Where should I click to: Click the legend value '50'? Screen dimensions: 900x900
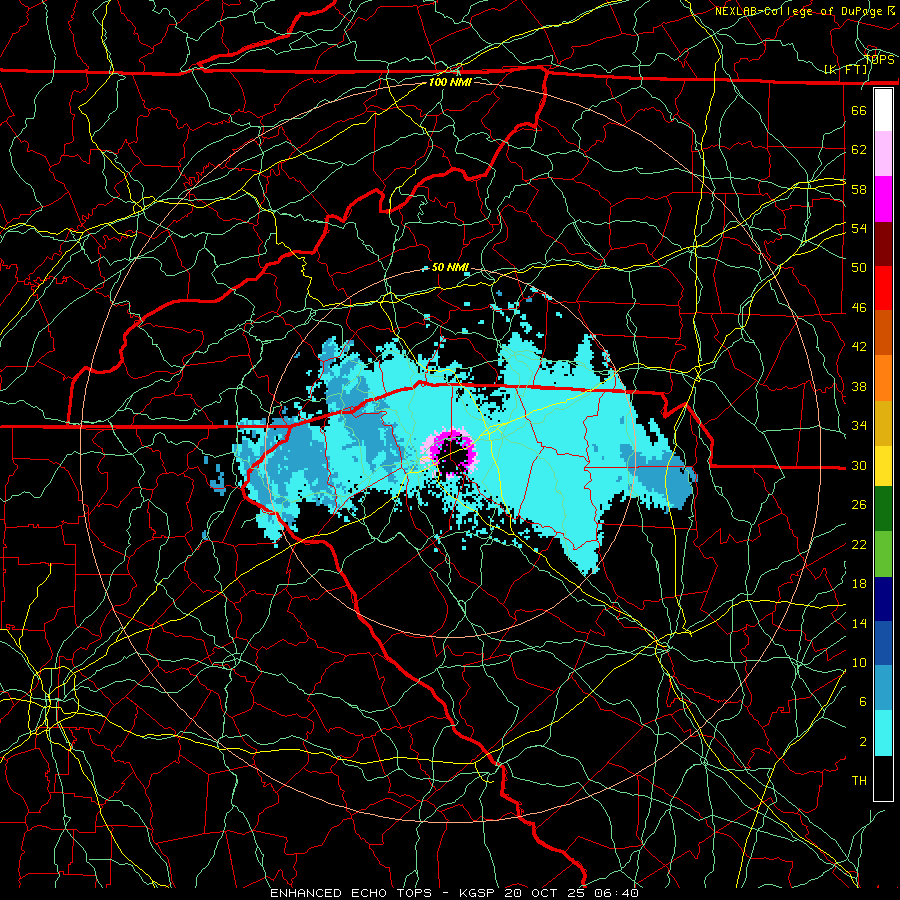pos(859,268)
